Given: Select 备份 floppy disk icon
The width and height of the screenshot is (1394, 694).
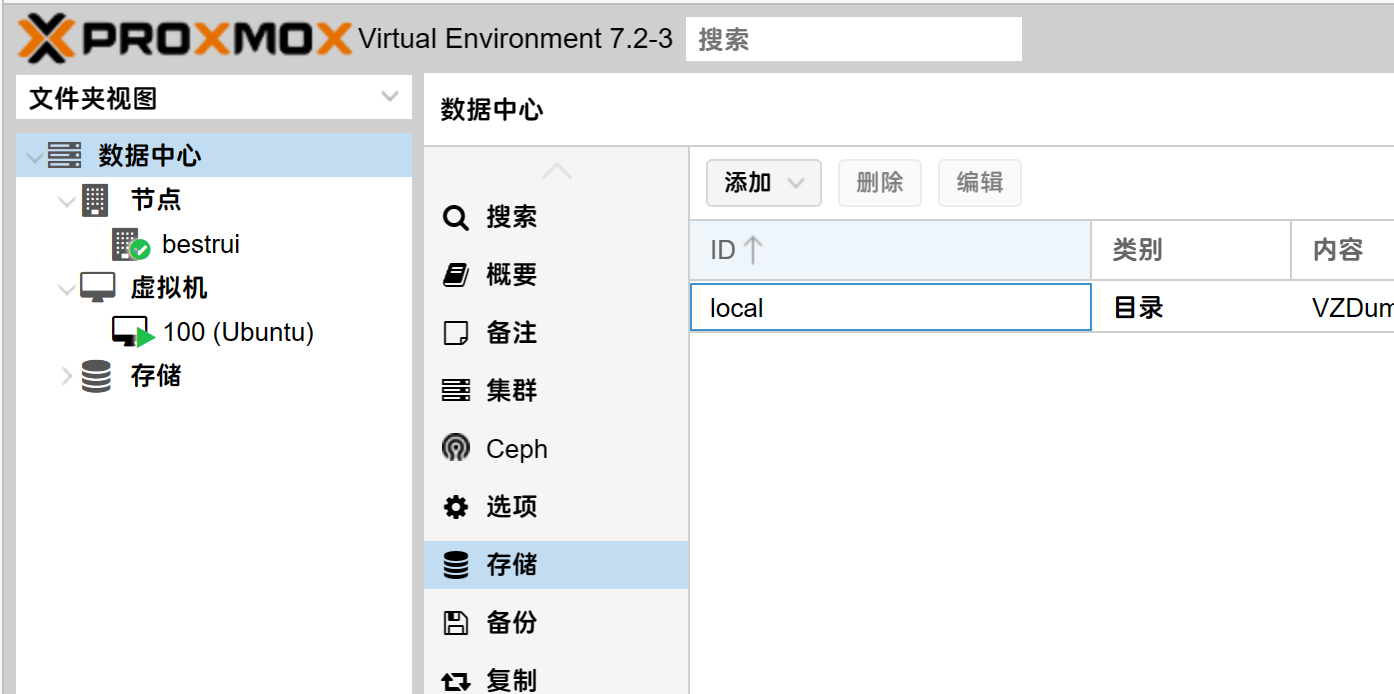Looking at the screenshot, I should [456, 623].
